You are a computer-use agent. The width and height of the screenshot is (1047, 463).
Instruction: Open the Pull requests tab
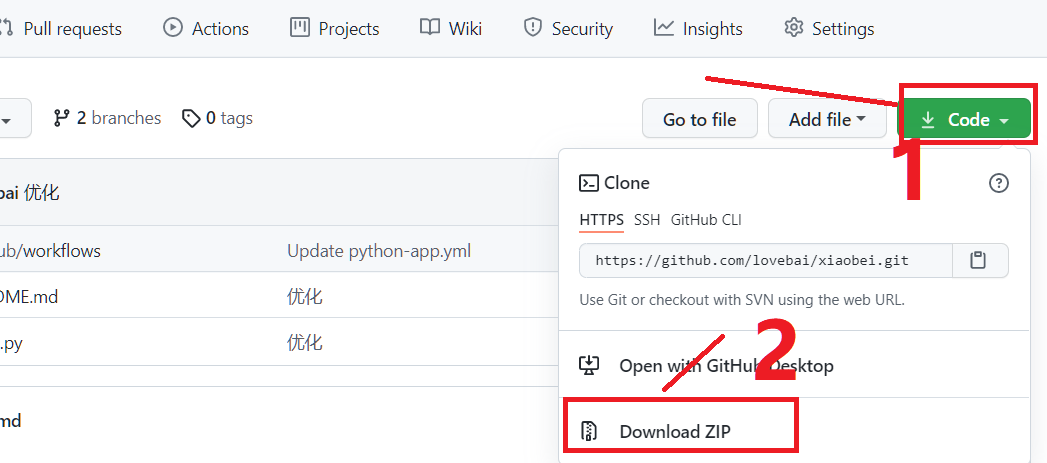pos(60,29)
